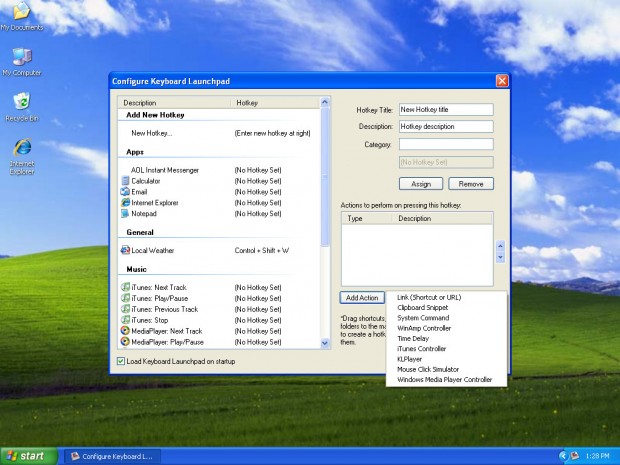Click the Add Action button
Screen dimensions: 620x465
pyautogui.click(x=362, y=298)
